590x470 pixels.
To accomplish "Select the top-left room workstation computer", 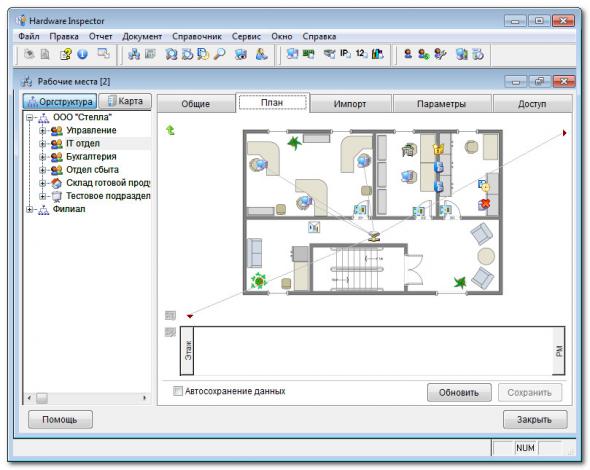I will click(259, 164).
